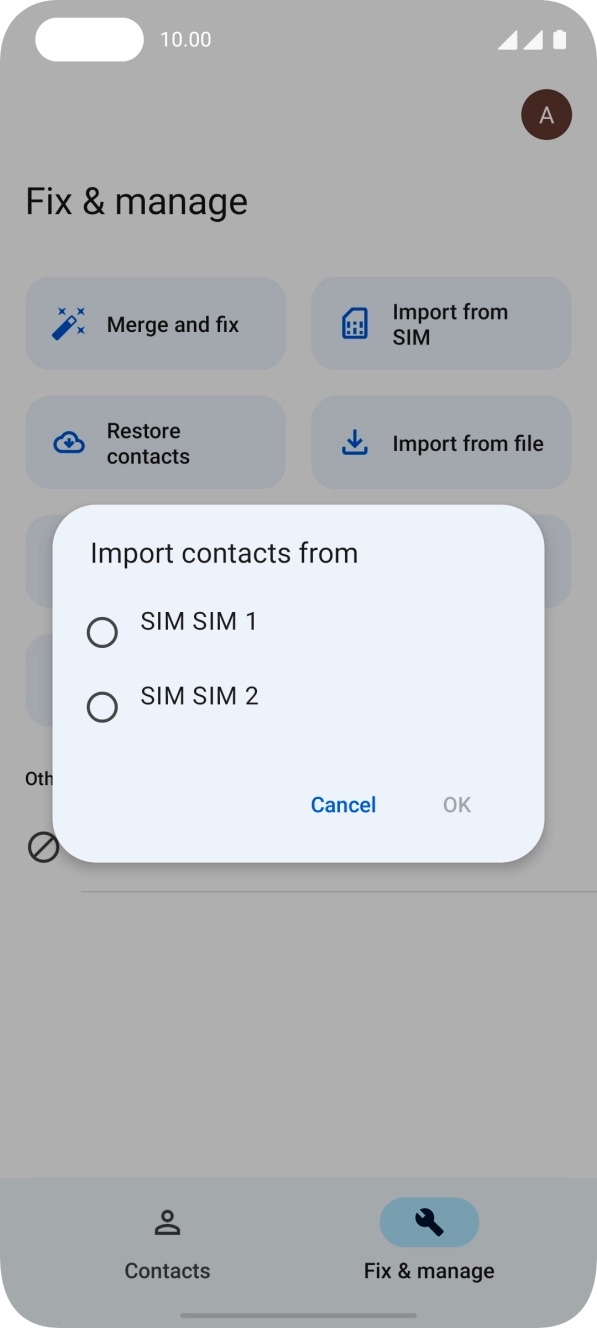Open Merge and fix
The image size is (597, 1328).
pyautogui.click(x=155, y=323)
